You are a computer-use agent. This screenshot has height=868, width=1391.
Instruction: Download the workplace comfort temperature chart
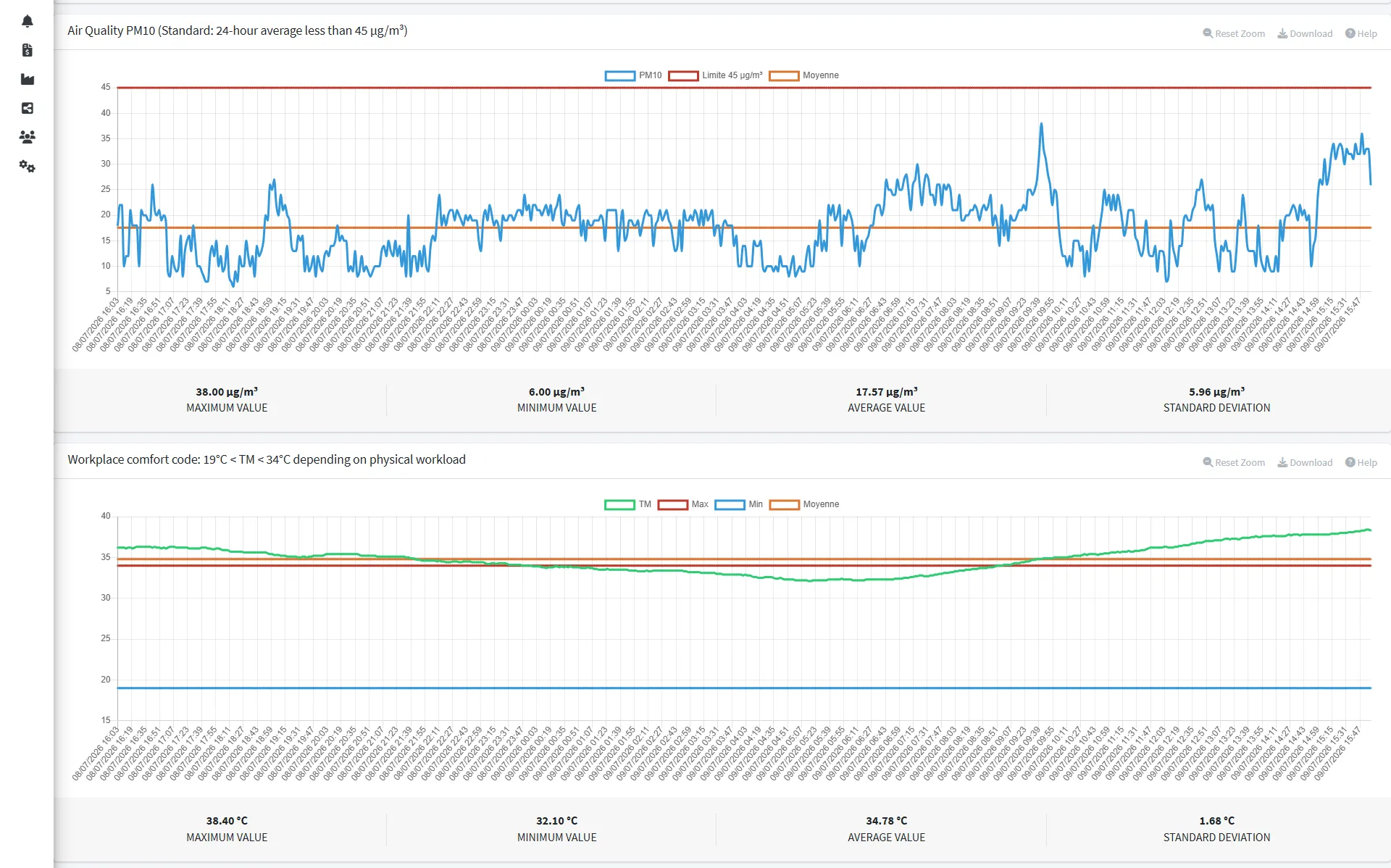1305,462
